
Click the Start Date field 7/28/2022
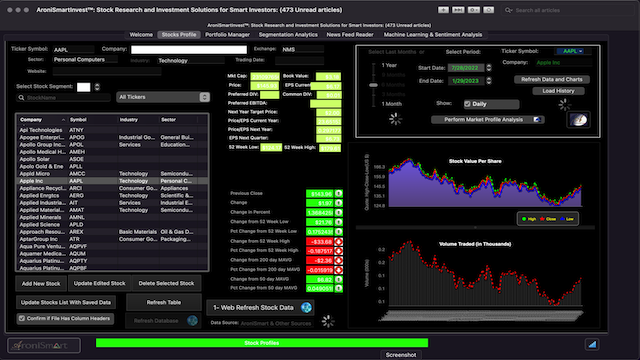[x=466, y=68]
